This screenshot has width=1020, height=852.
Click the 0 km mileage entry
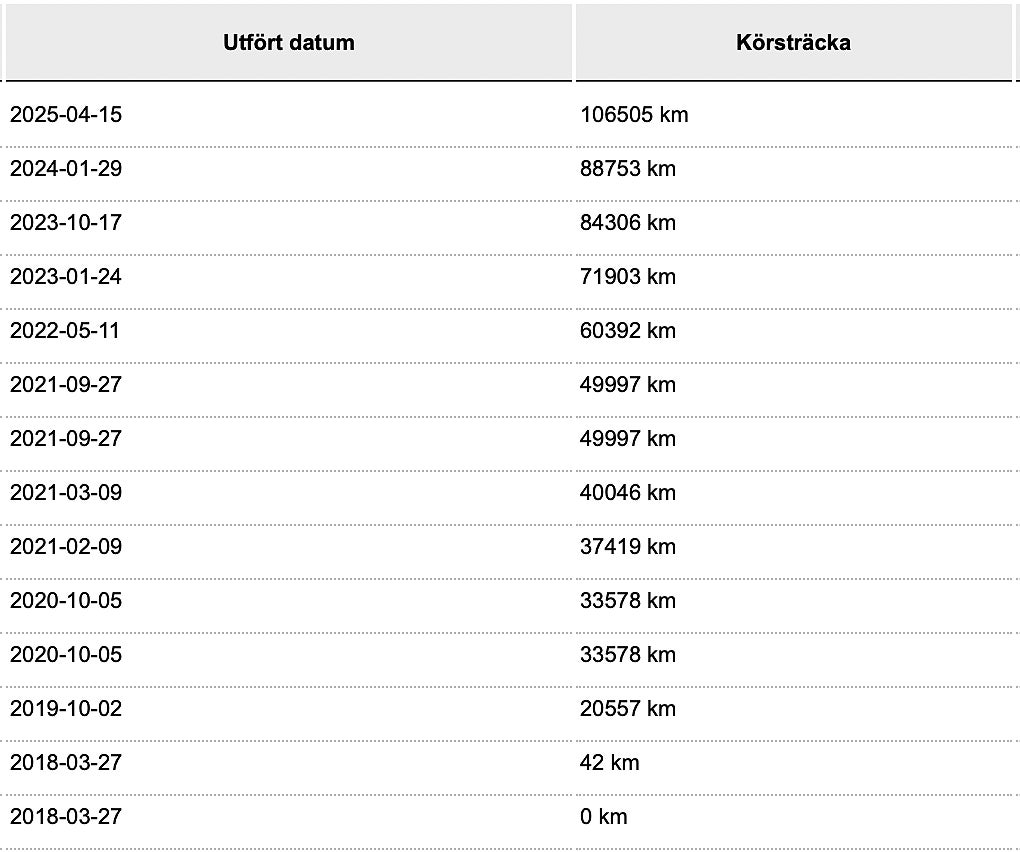(x=604, y=817)
